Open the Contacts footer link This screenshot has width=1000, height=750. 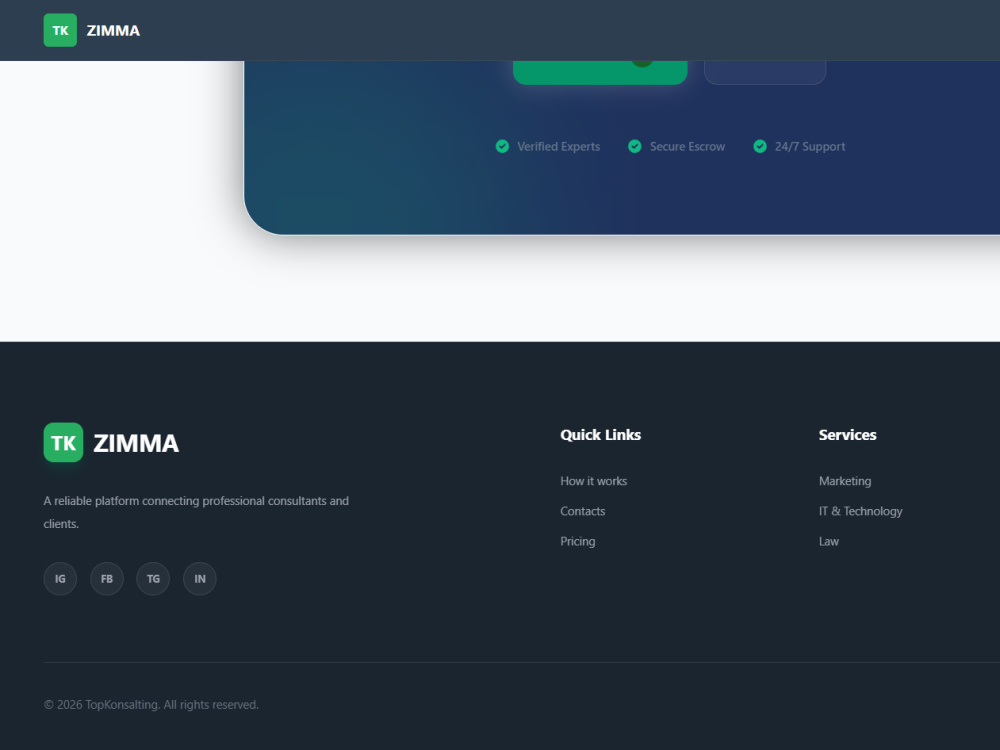point(582,511)
